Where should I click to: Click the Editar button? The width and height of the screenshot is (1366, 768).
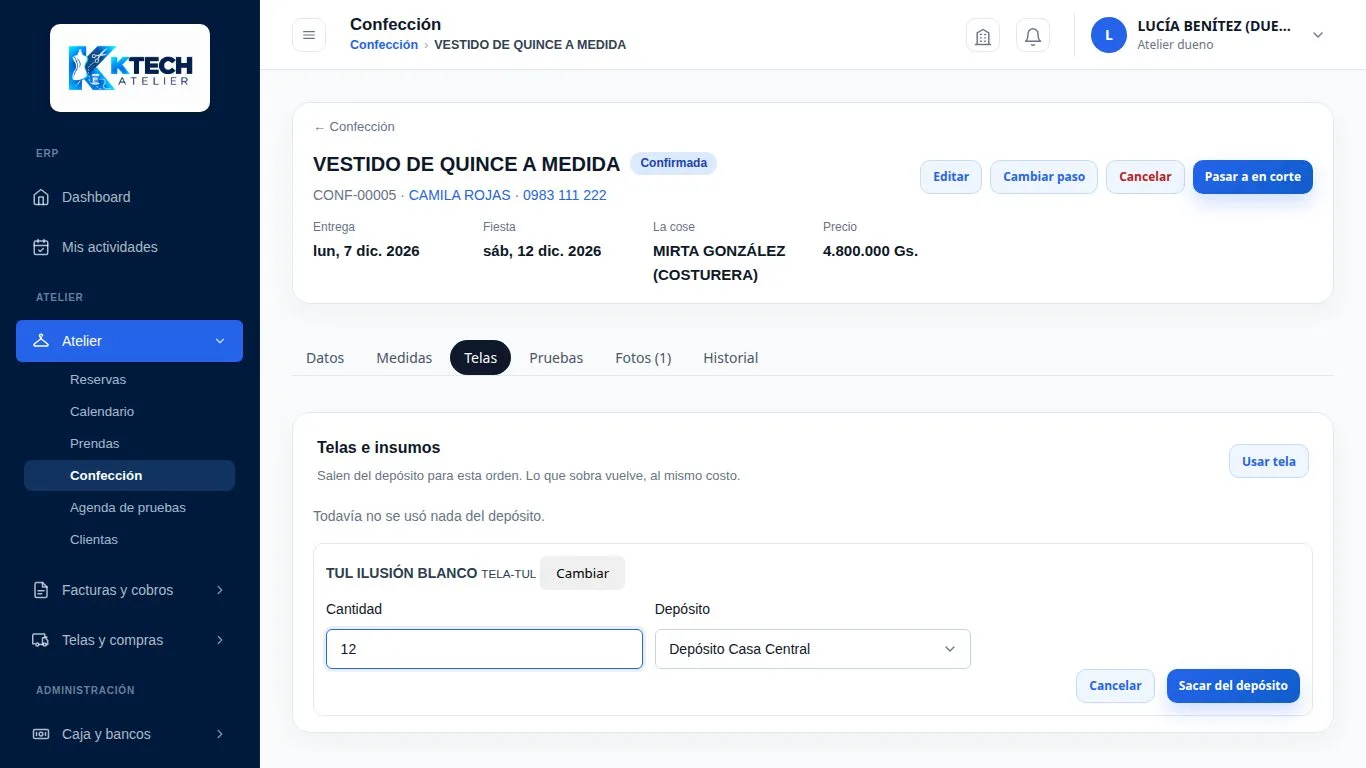click(951, 177)
